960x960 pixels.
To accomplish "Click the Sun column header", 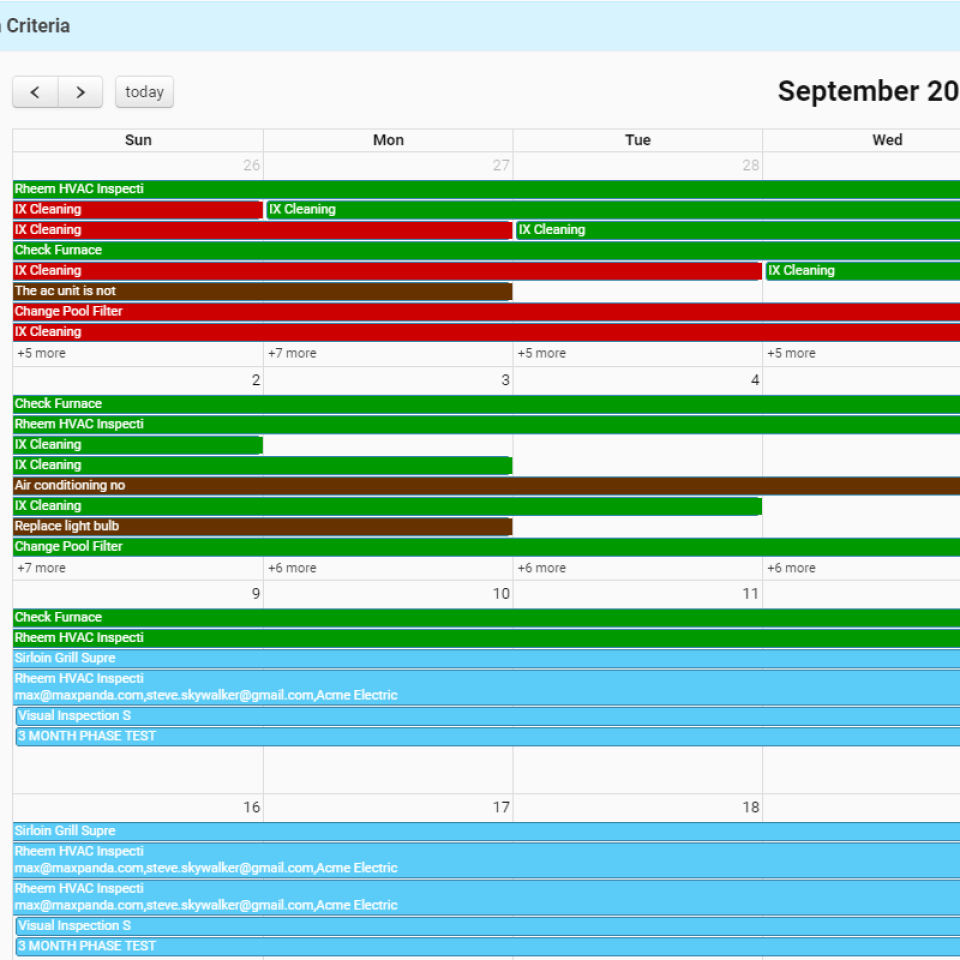I will [138, 140].
